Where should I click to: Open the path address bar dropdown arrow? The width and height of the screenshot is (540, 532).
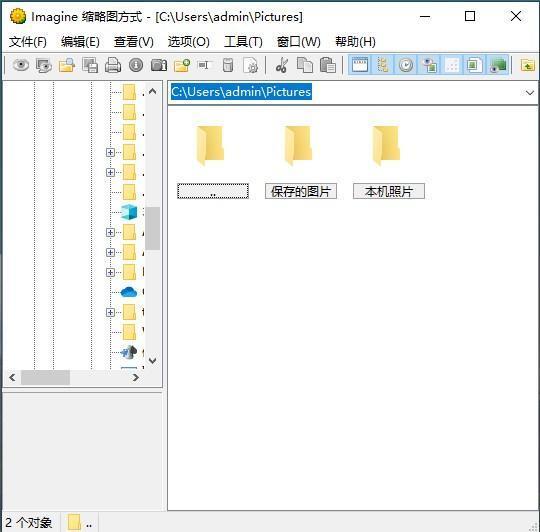[530, 93]
